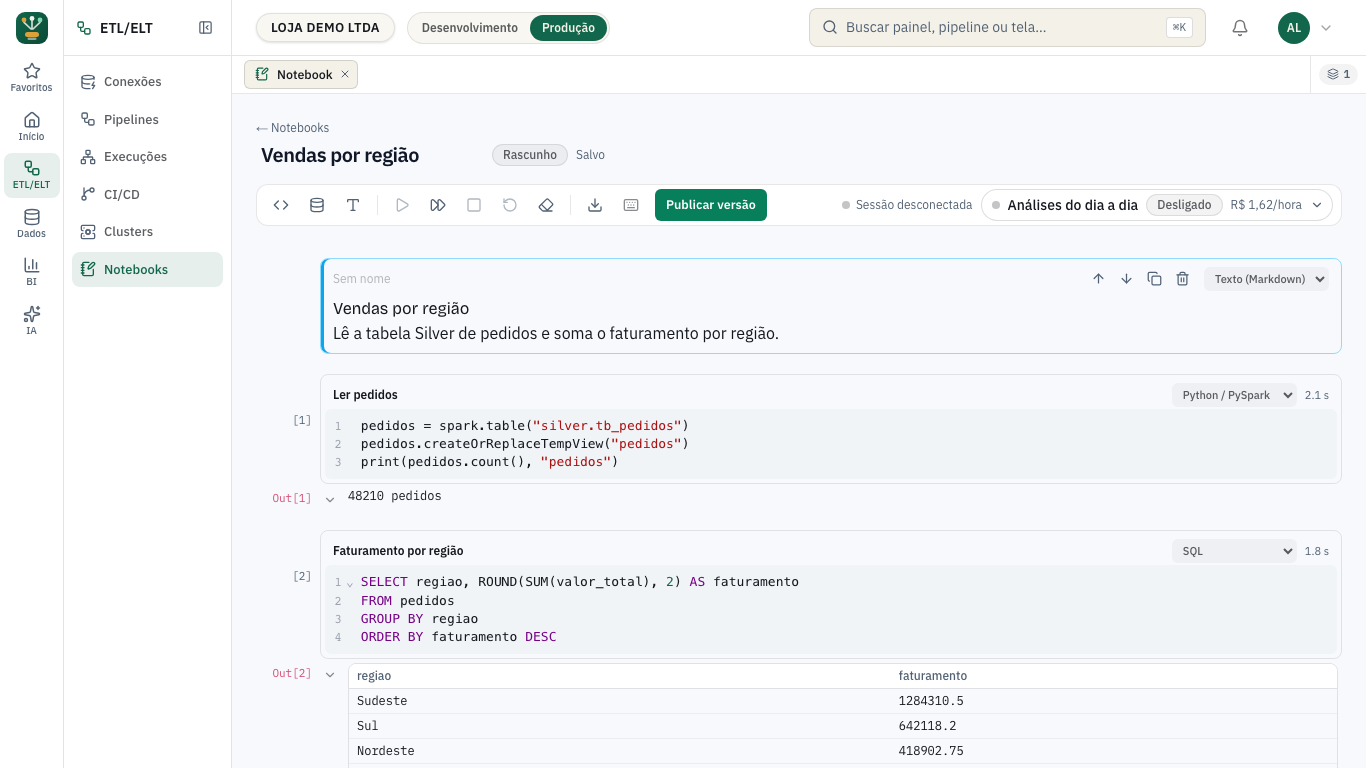Open Dados in the left rail
Screen dimensions: 1366x768
(x=32, y=224)
